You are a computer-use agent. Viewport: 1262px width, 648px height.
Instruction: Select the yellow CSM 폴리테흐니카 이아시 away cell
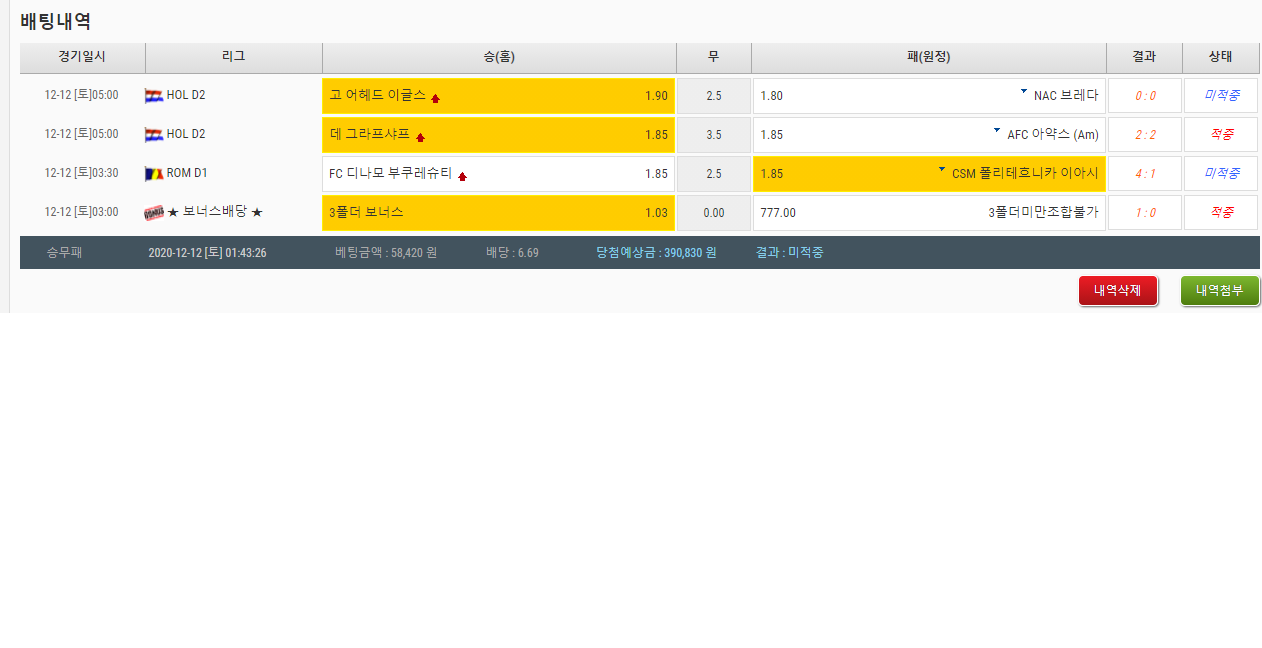pos(928,174)
